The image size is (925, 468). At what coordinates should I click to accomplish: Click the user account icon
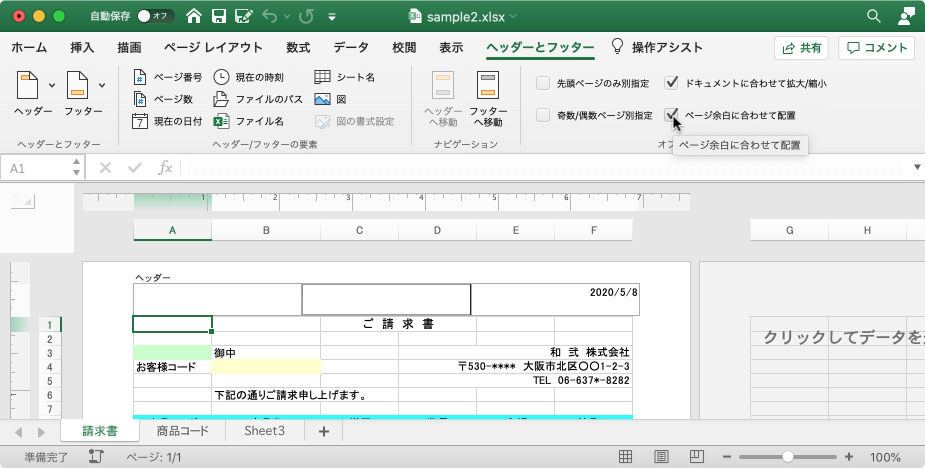(x=906, y=16)
